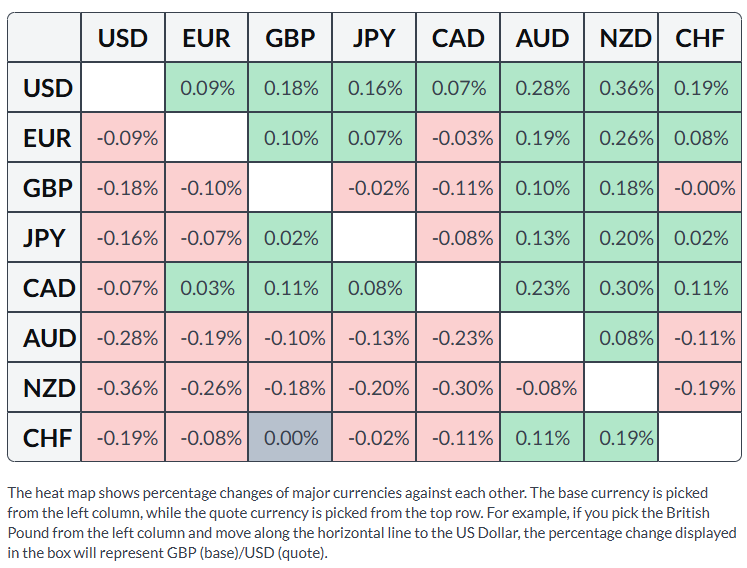Click the GBP/CHF -0.00% cell
The image size is (747, 568).
[700, 188]
